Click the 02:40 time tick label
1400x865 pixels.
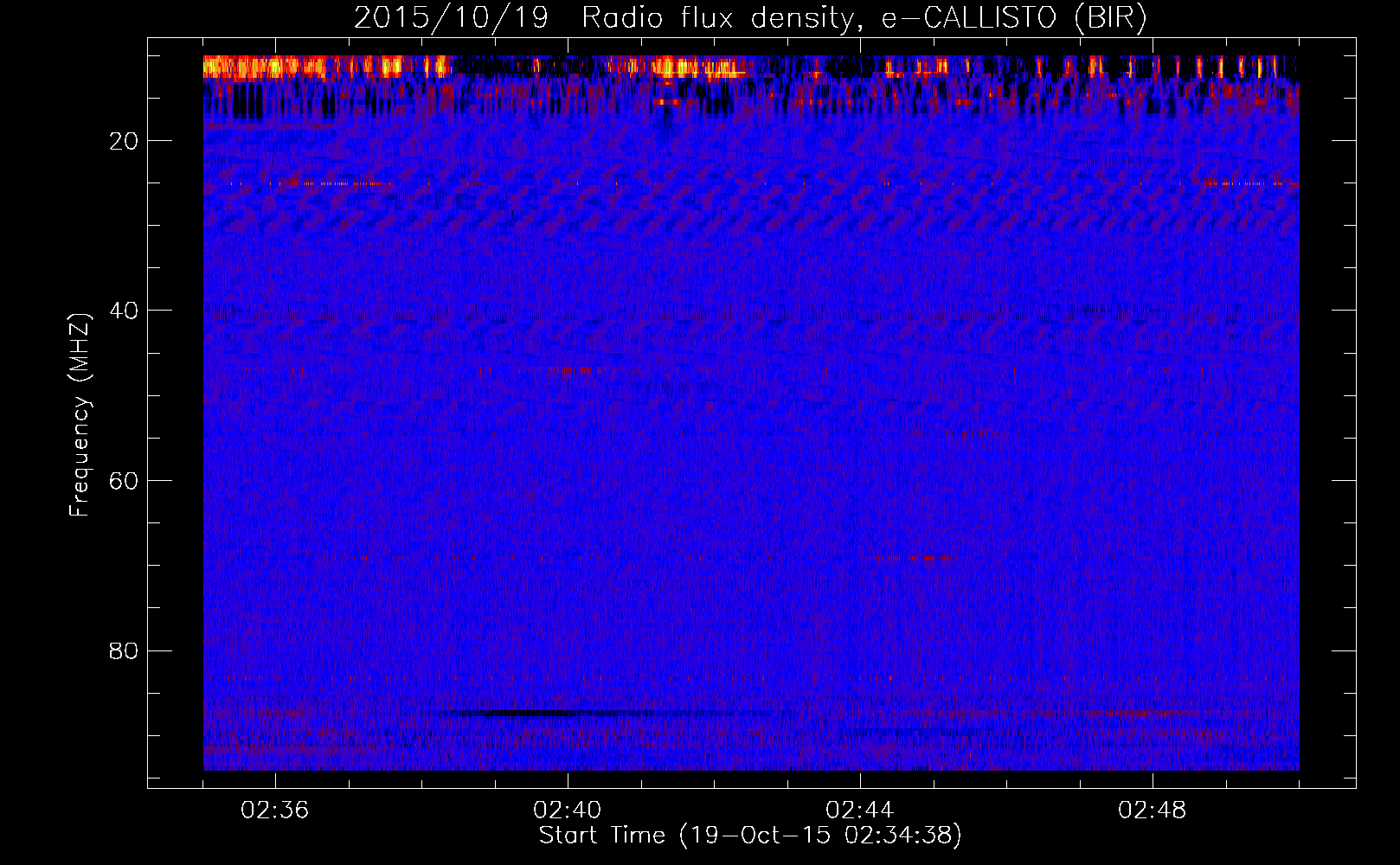tap(568, 811)
